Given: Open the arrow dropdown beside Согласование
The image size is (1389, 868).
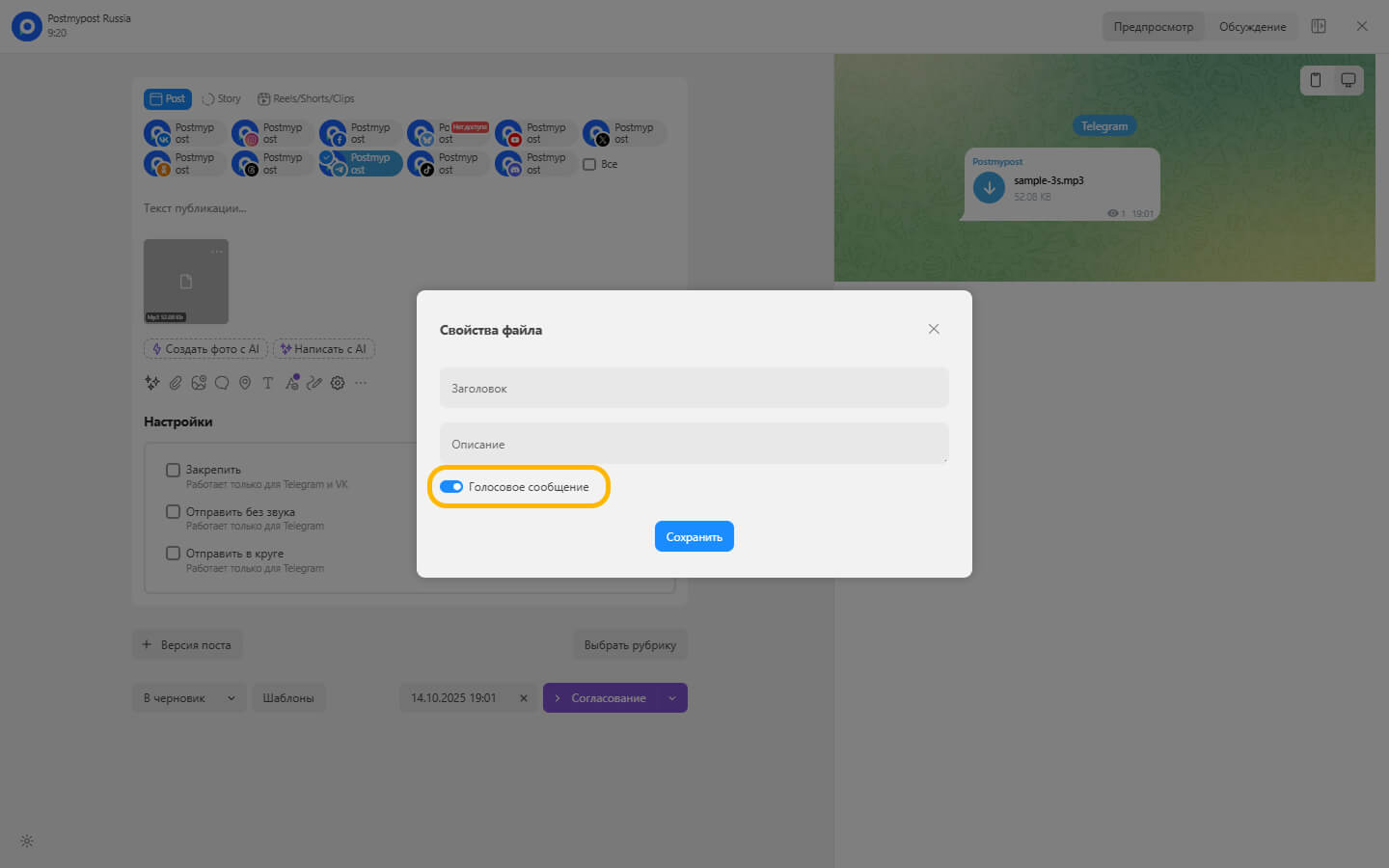Looking at the screenshot, I should coord(672,698).
